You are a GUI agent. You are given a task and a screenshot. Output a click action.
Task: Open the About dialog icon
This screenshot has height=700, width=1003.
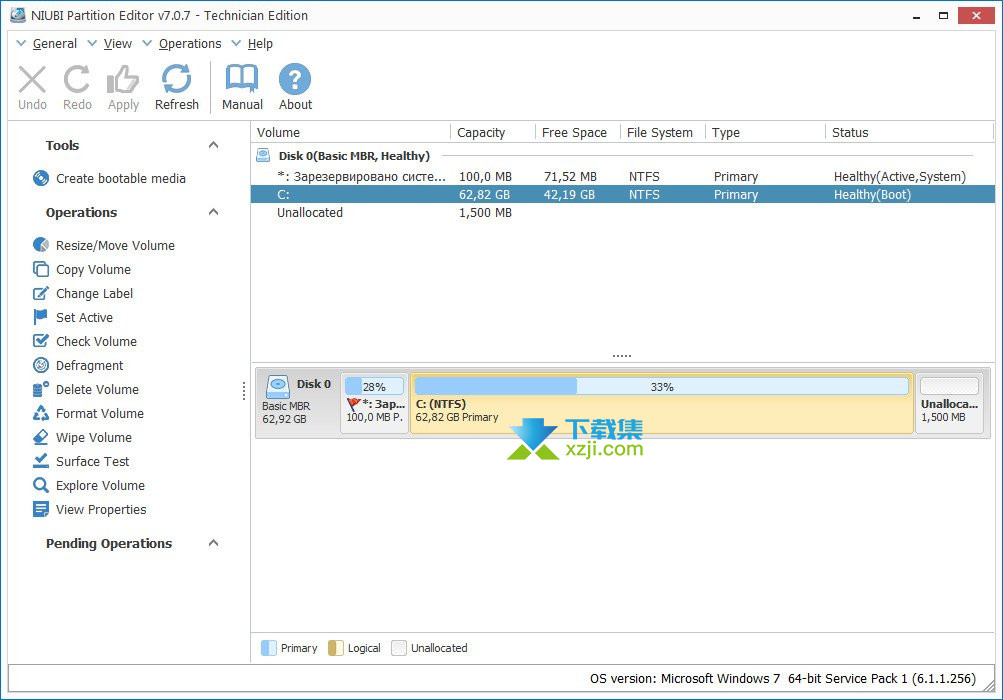coord(295,79)
